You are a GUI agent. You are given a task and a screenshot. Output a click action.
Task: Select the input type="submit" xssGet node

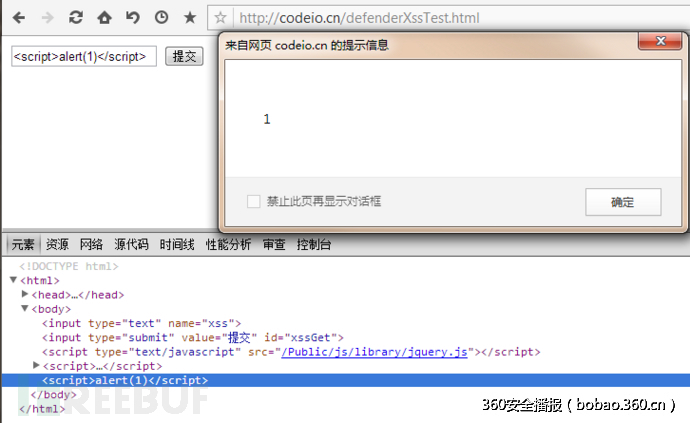(x=193, y=338)
